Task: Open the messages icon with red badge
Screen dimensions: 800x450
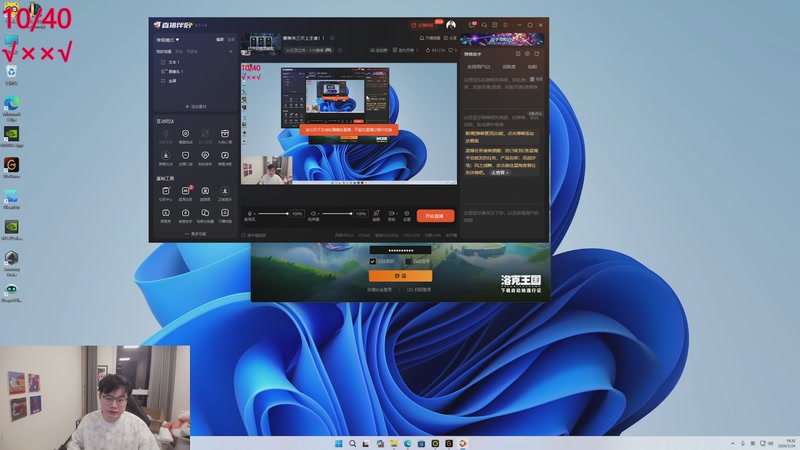Action: click(x=472, y=24)
